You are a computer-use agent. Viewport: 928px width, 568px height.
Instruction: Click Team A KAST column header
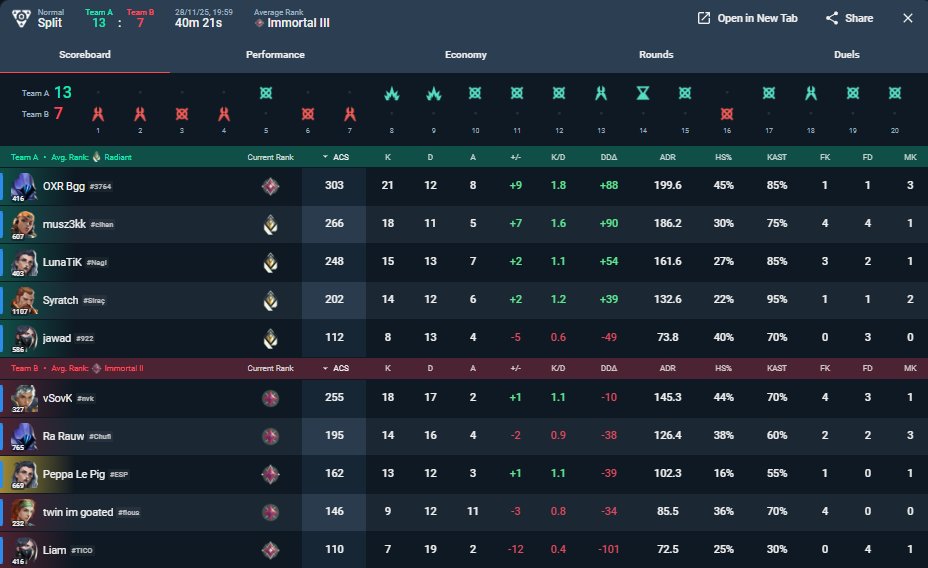(x=776, y=157)
